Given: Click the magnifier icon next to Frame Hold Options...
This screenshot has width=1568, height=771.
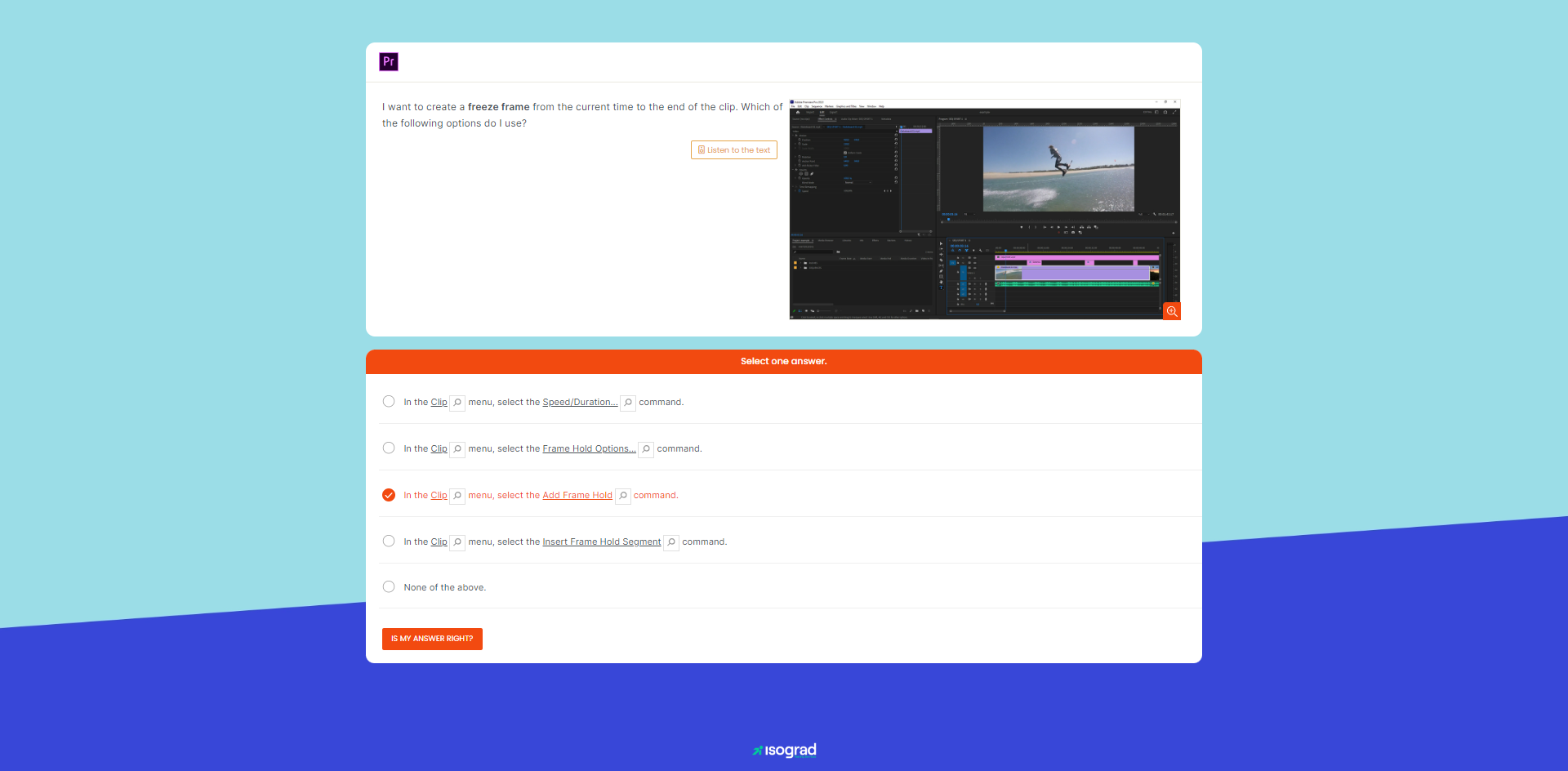Looking at the screenshot, I should [x=646, y=449].
